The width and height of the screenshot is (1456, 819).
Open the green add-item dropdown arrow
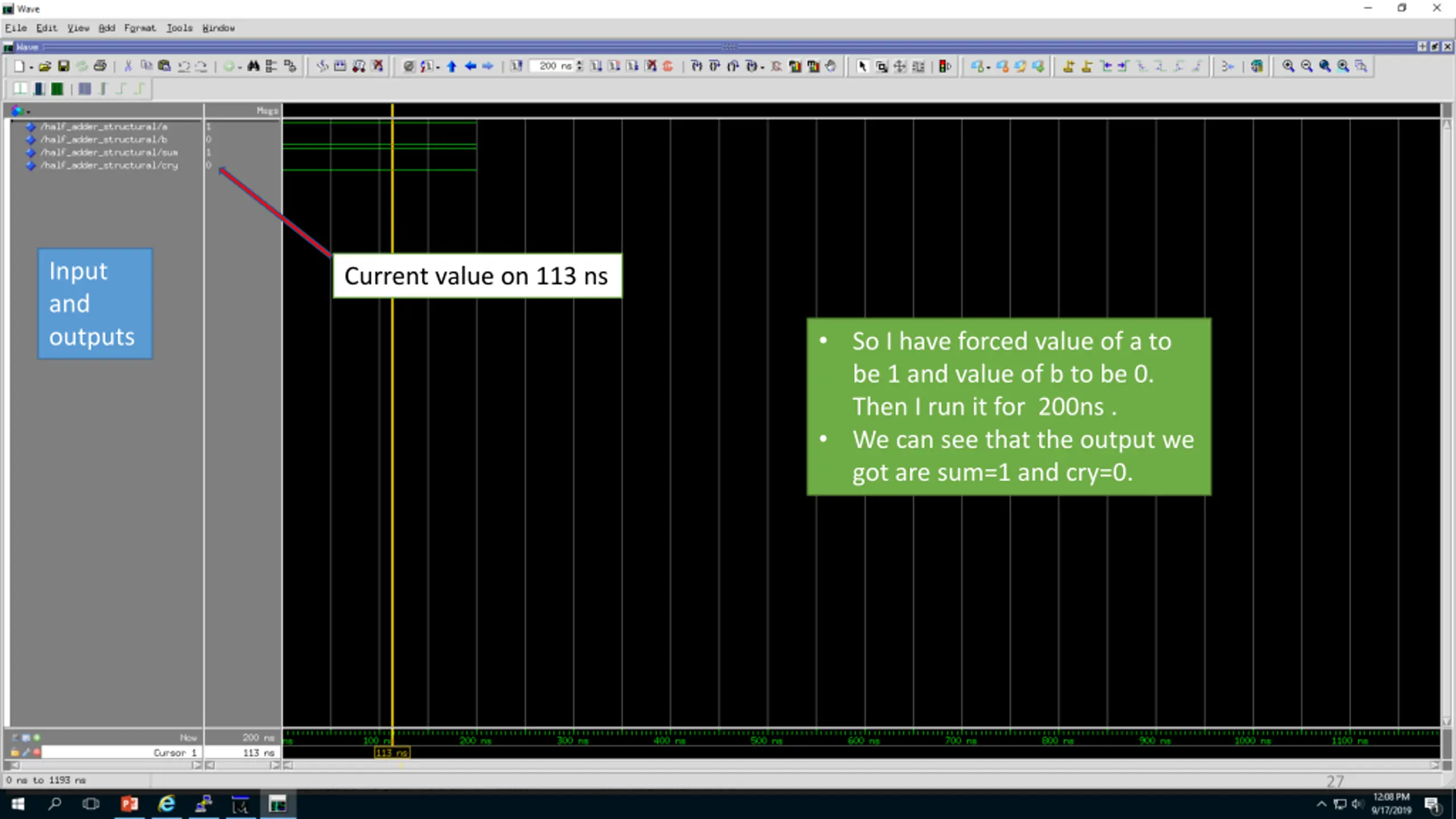pyautogui.click(x=239, y=68)
